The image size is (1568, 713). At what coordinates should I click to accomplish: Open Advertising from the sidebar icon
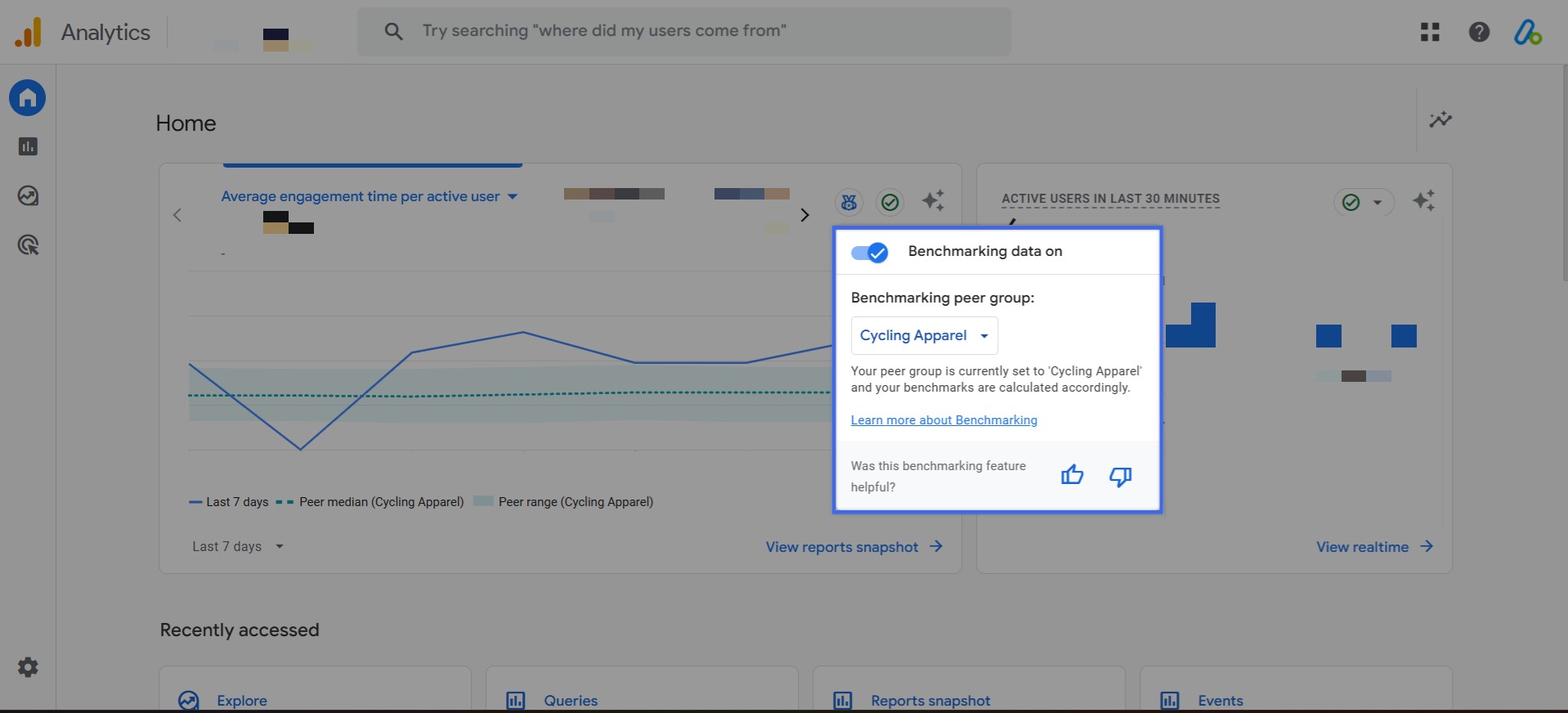(x=28, y=244)
